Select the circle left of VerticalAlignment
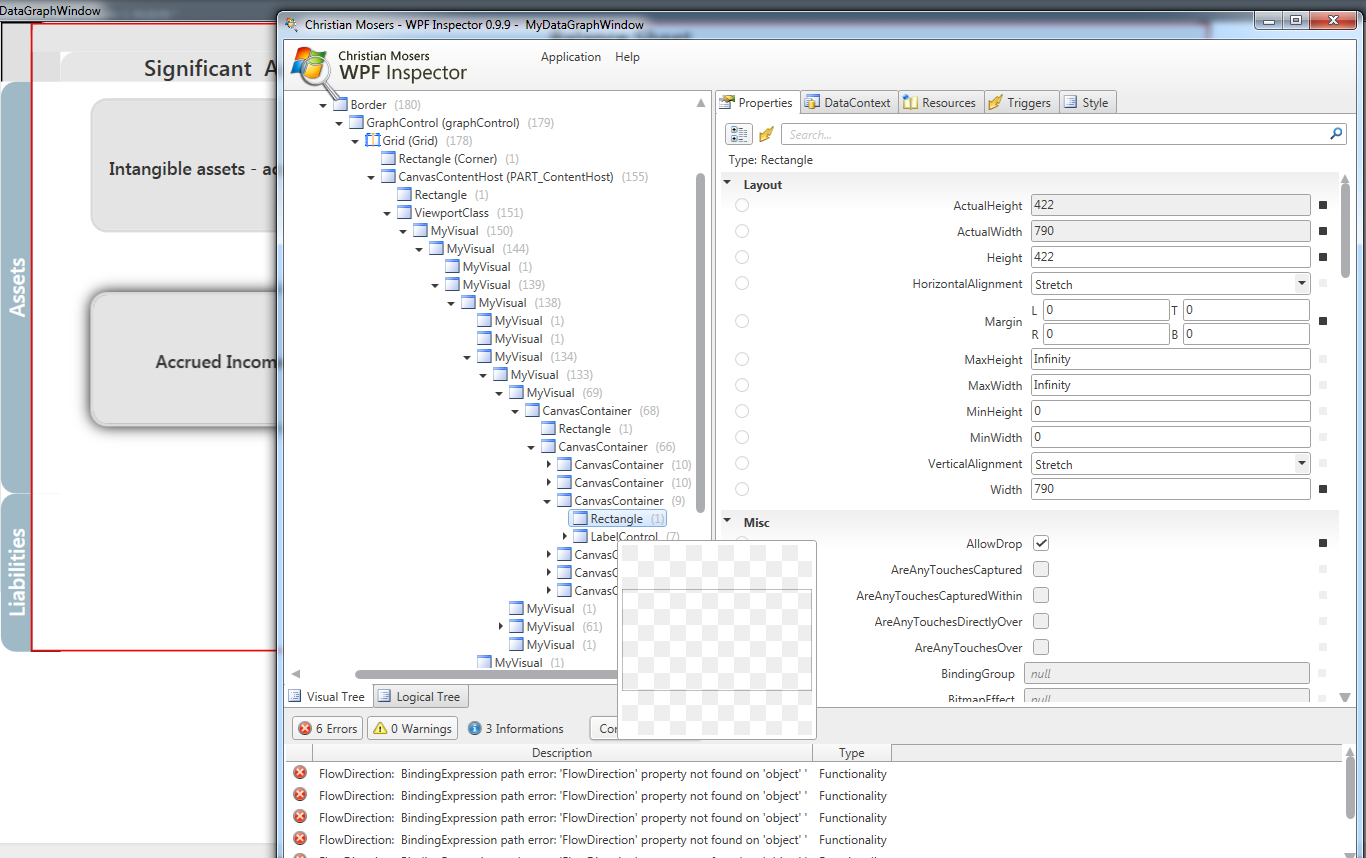Screen dimensions: 1366x858 pos(742,463)
